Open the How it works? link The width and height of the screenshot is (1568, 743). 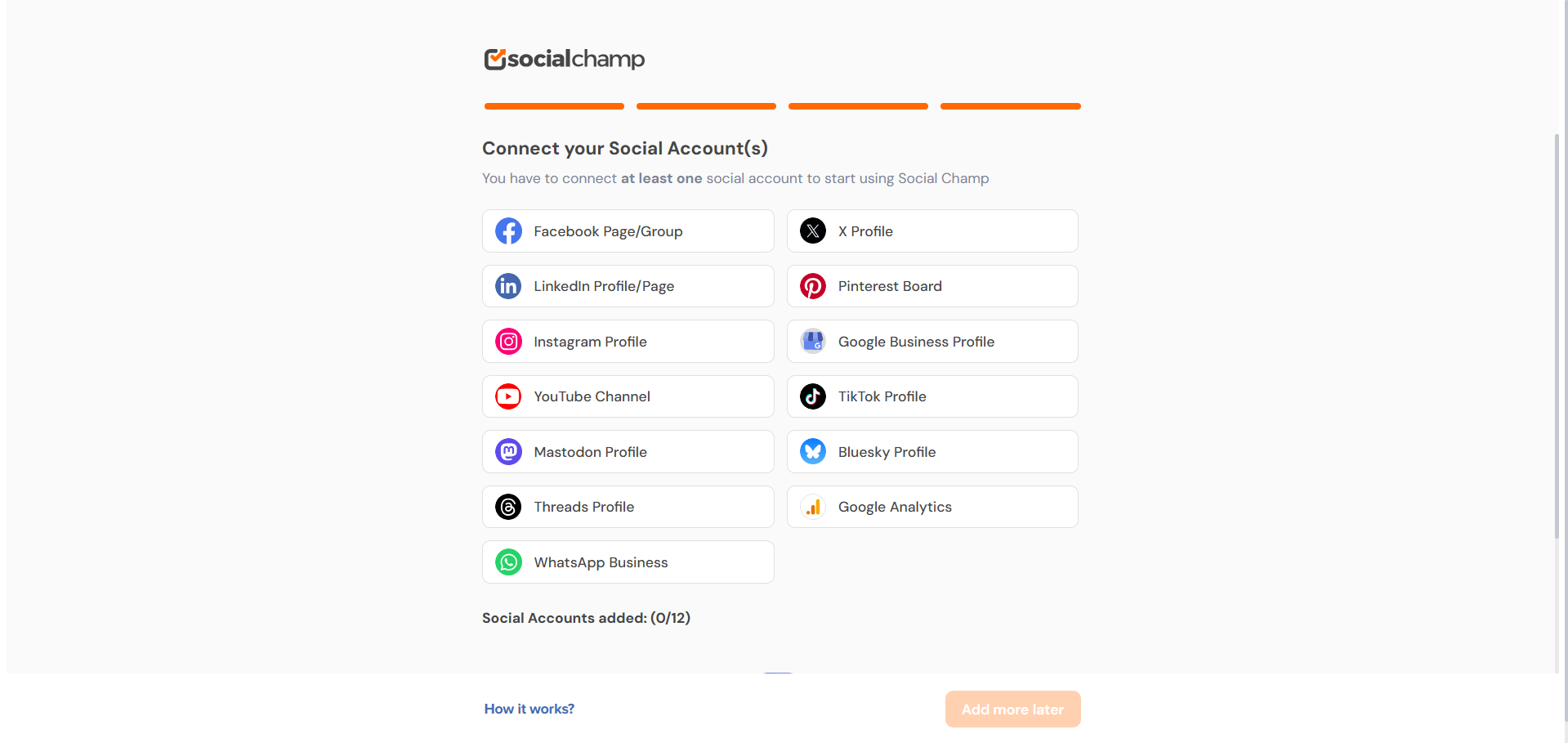[x=529, y=709]
